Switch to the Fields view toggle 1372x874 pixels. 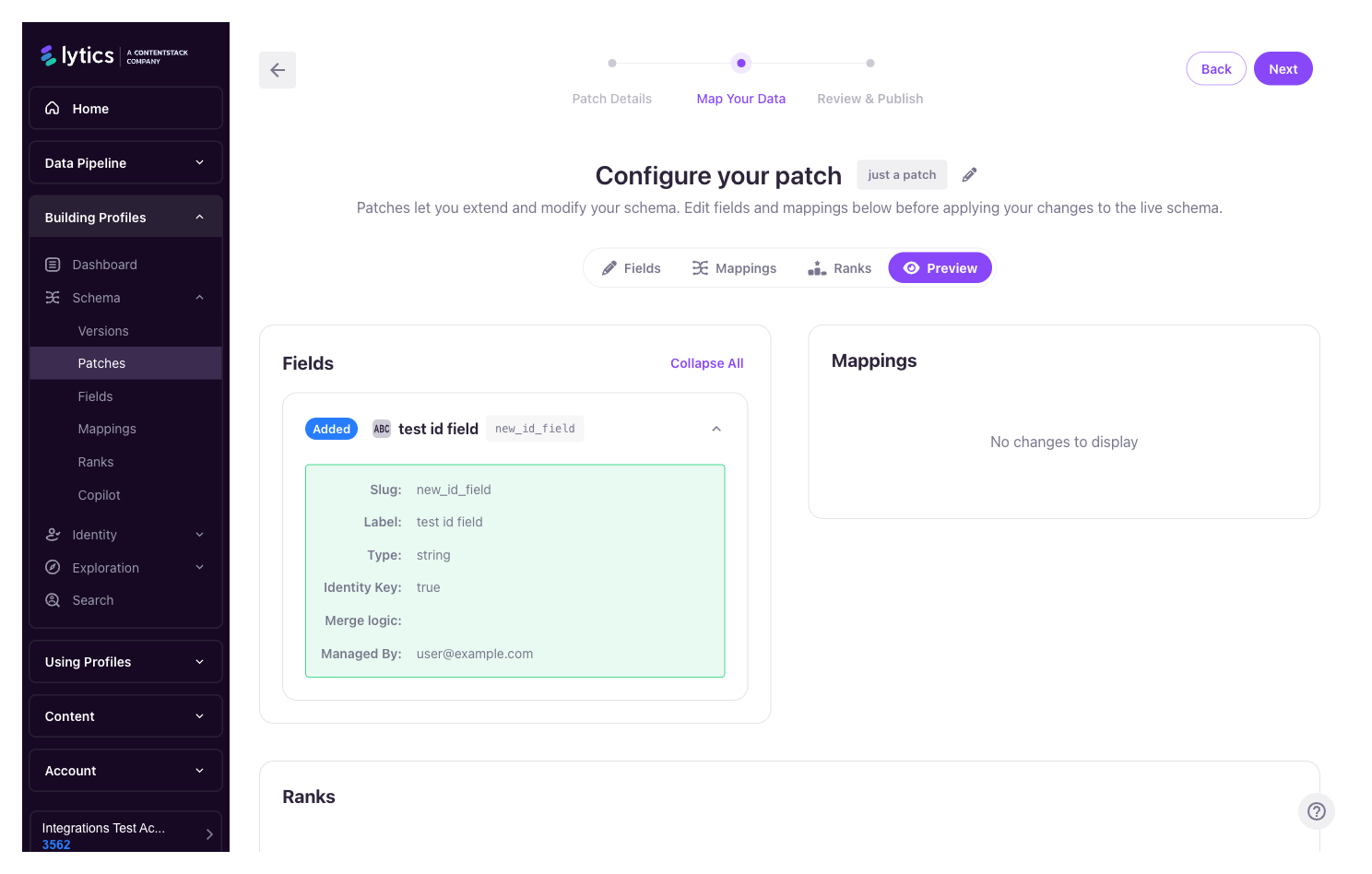(x=631, y=267)
